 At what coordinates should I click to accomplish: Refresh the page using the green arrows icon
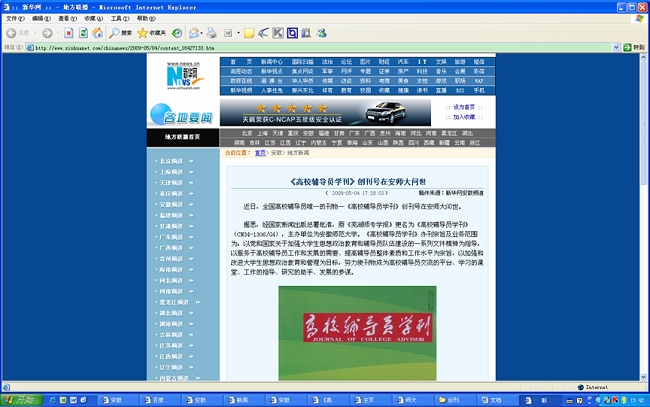point(83,33)
